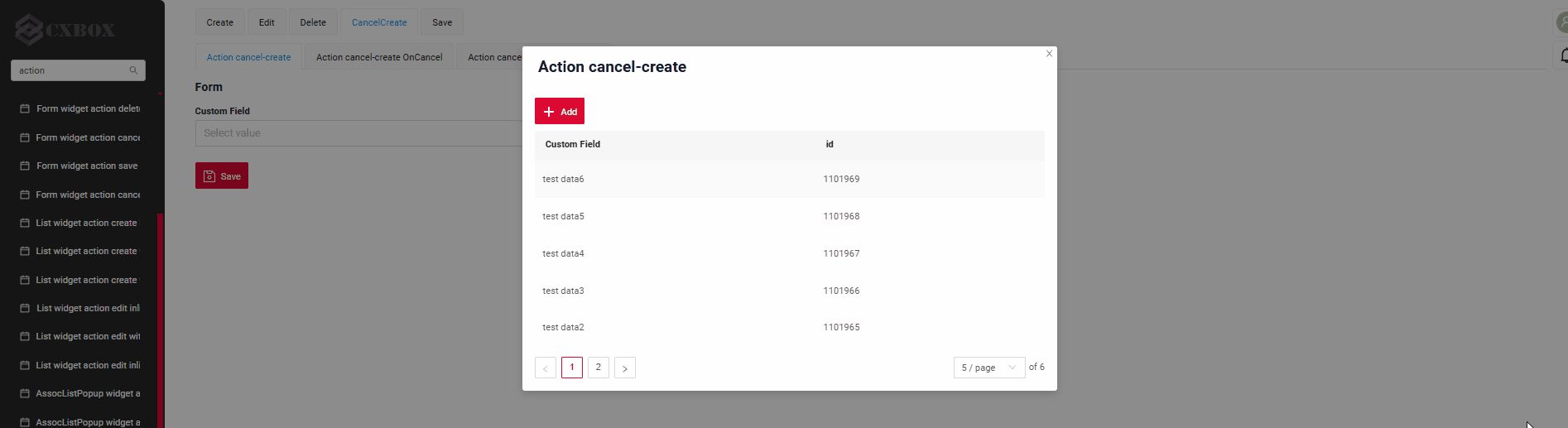Switch to the Create tab
Image resolution: width=1568 pixels, height=428 pixels.
[219, 22]
